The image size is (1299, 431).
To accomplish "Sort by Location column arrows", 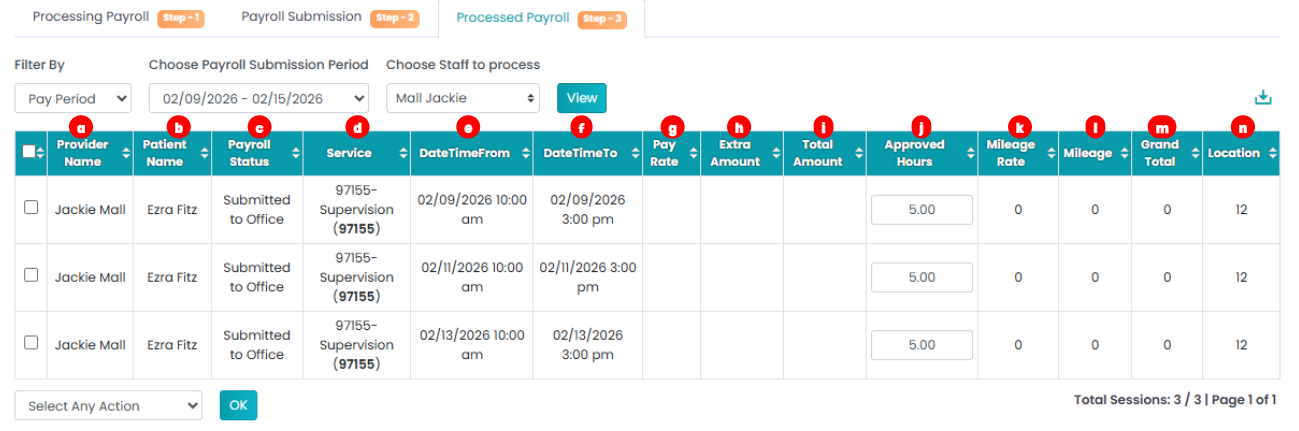I will point(1272,153).
